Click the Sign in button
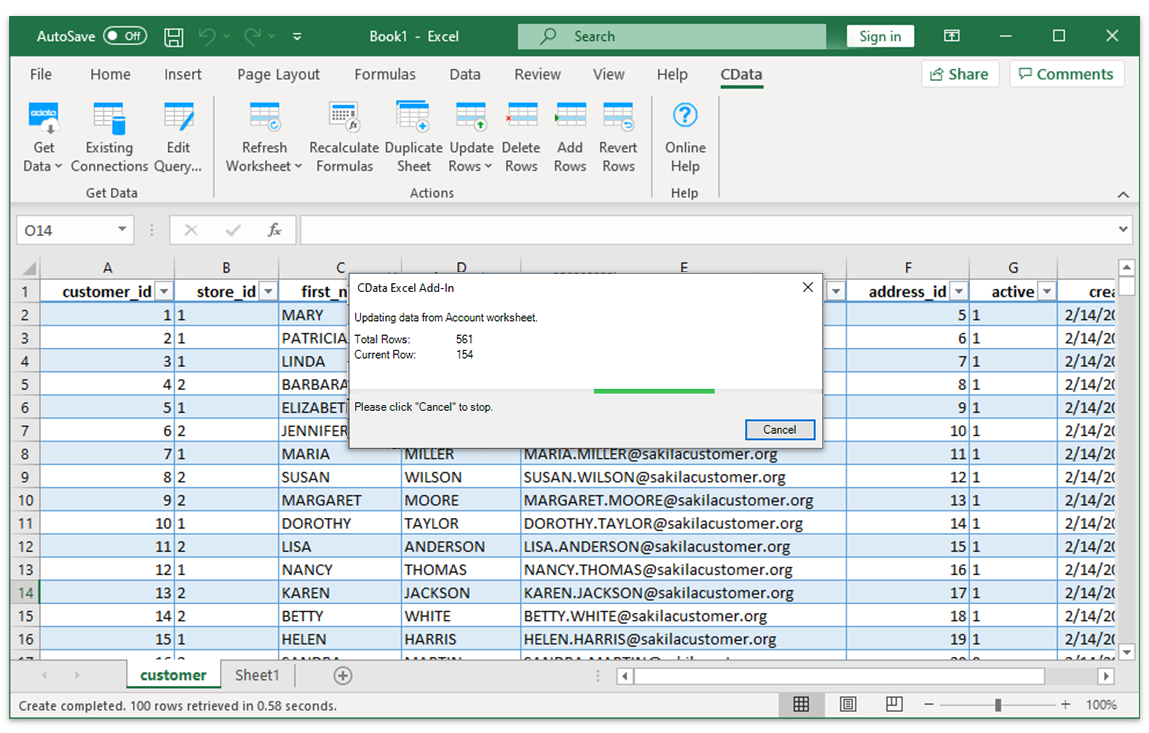Image resolution: width=1149 pixels, height=733 pixels. [x=880, y=35]
